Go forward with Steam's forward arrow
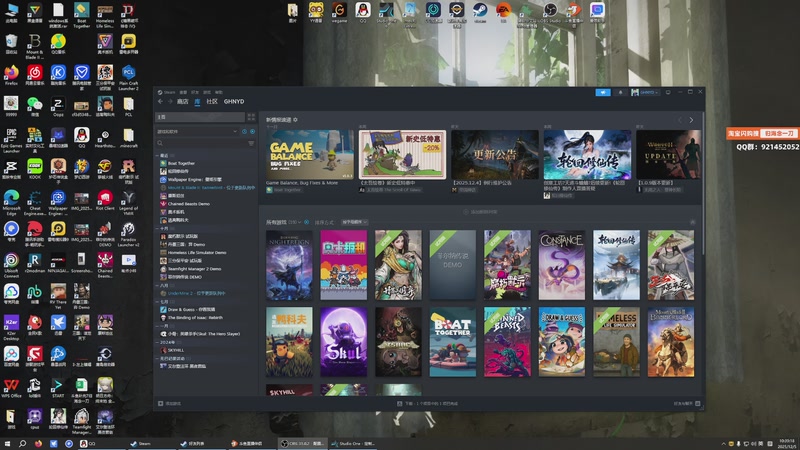This screenshot has width=800, height=450. click(170, 102)
